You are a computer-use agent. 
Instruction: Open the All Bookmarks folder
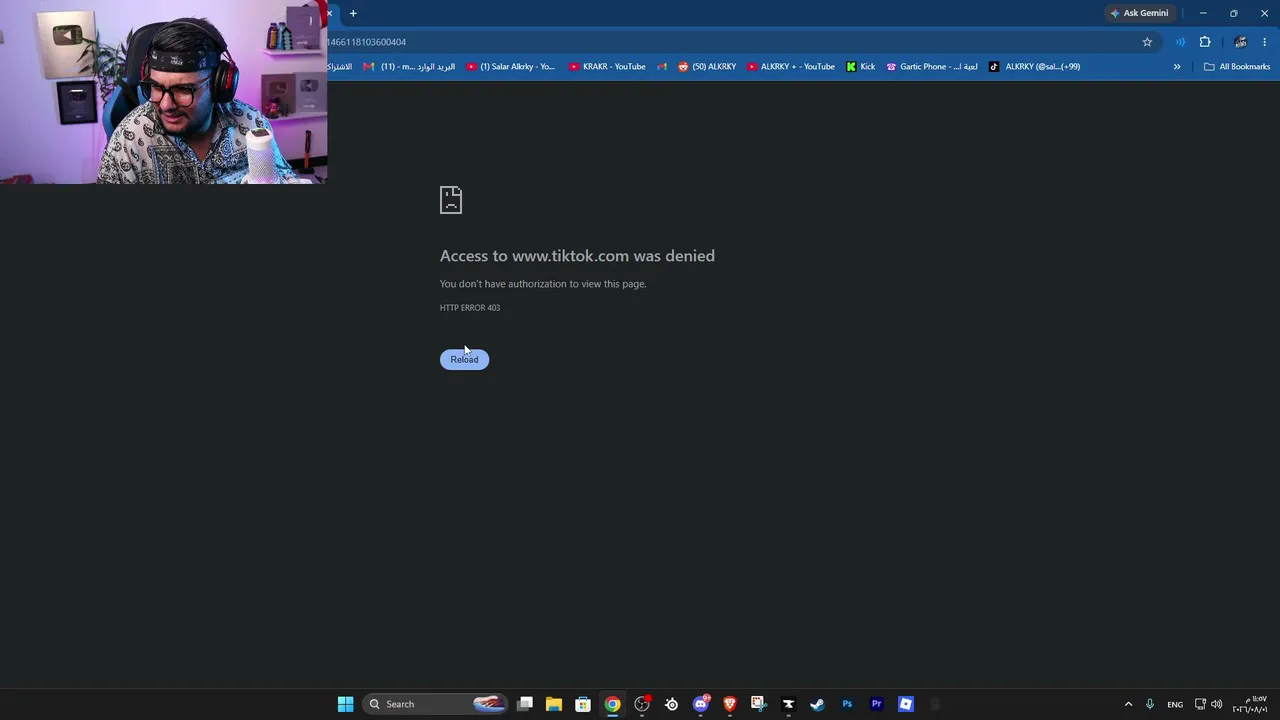coord(1237,67)
